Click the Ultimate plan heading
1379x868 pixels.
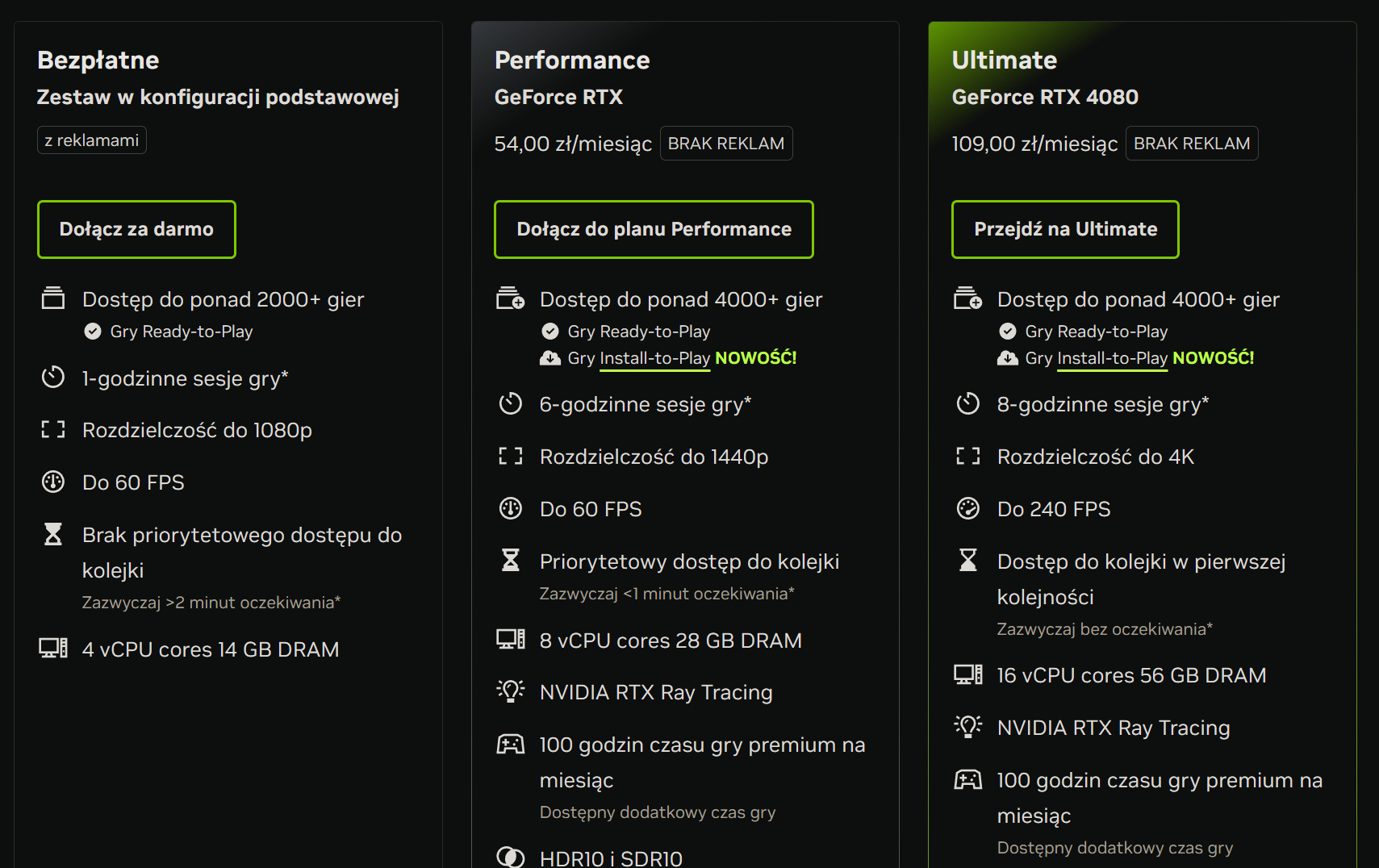coord(1005,61)
